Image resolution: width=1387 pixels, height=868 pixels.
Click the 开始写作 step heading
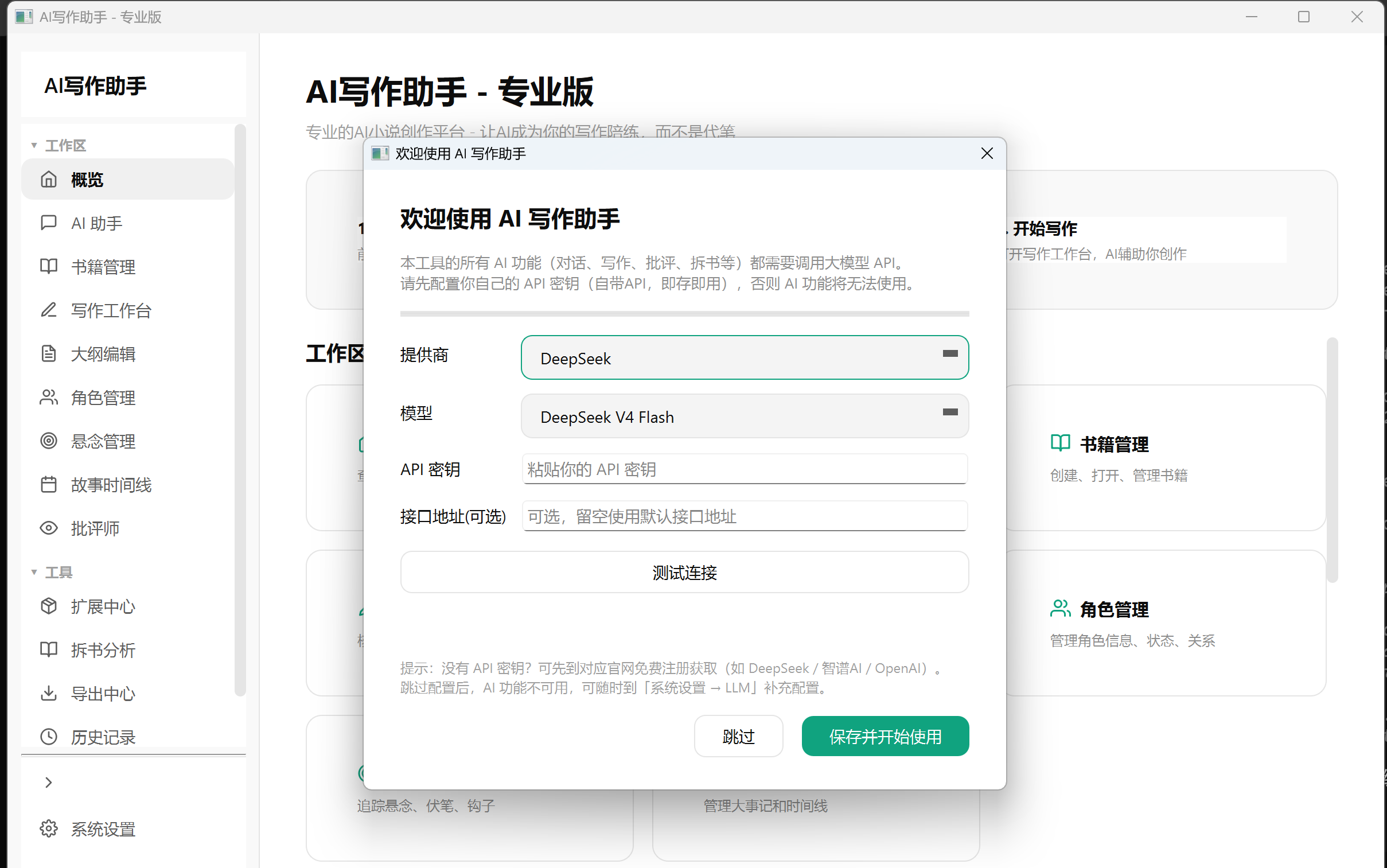[1045, 228]
